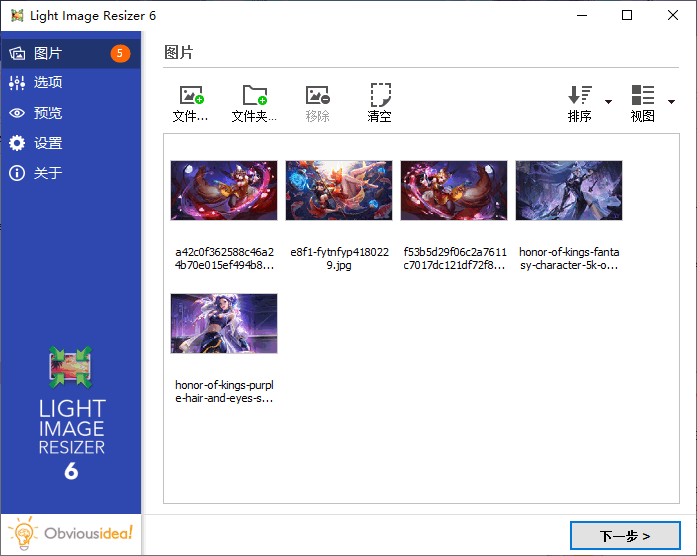The height and width of the screenshot is (556, 697).
Task: Click file name honor-of-kings-fantasy-character-5k-o…
Action: click(x=569, y=259)
